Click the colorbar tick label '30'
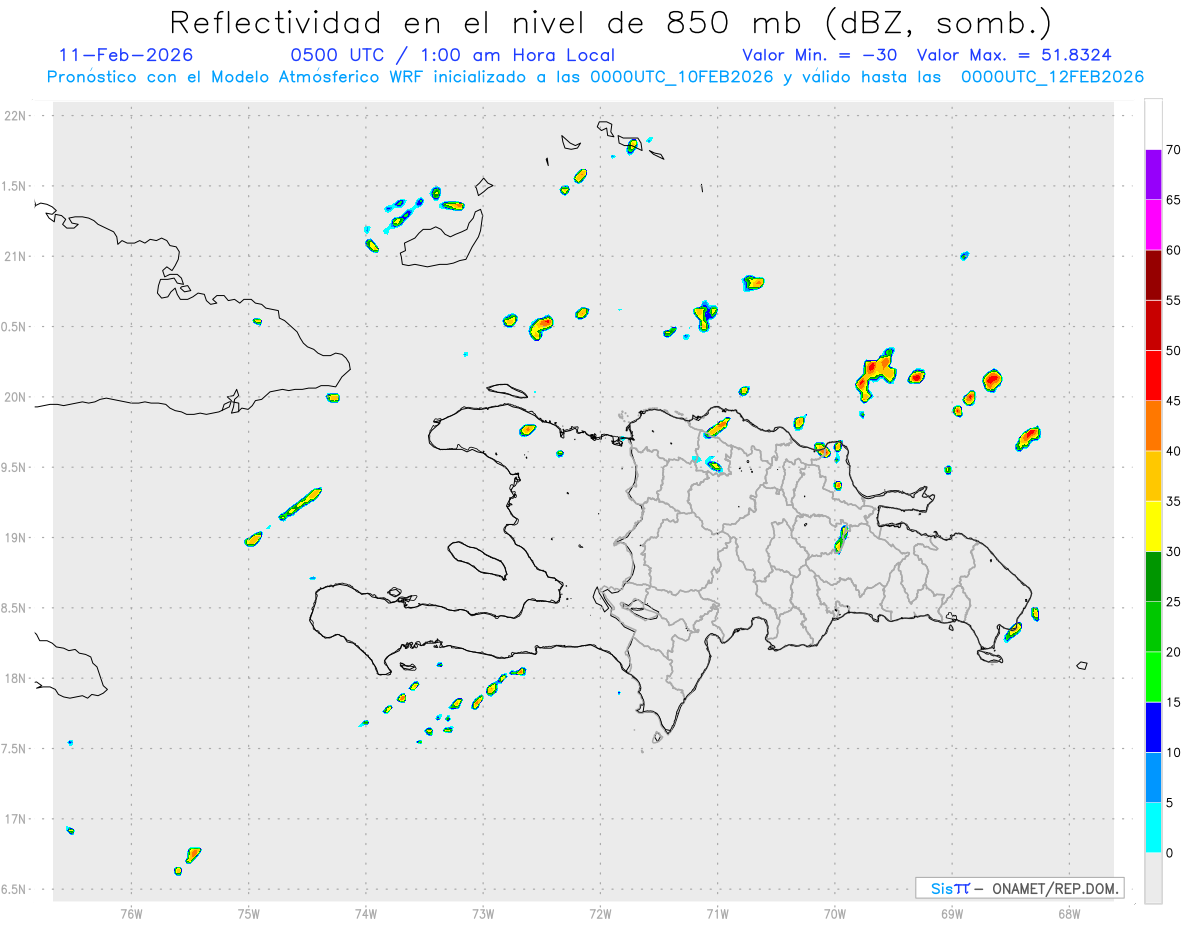This screenshot has height=927, width=1200. pyautogui.click(x=1175, y=552)
